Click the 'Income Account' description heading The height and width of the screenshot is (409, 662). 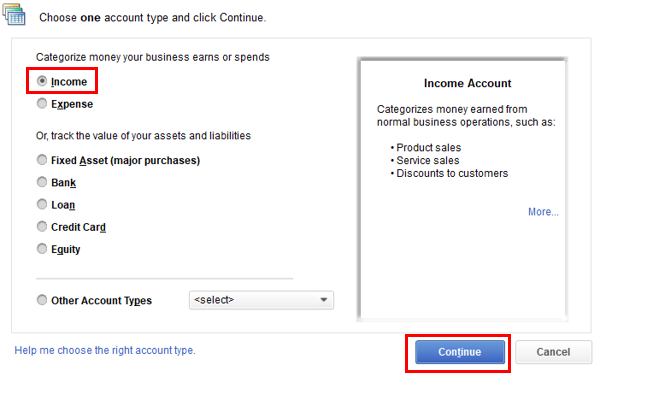click(467, 84)
